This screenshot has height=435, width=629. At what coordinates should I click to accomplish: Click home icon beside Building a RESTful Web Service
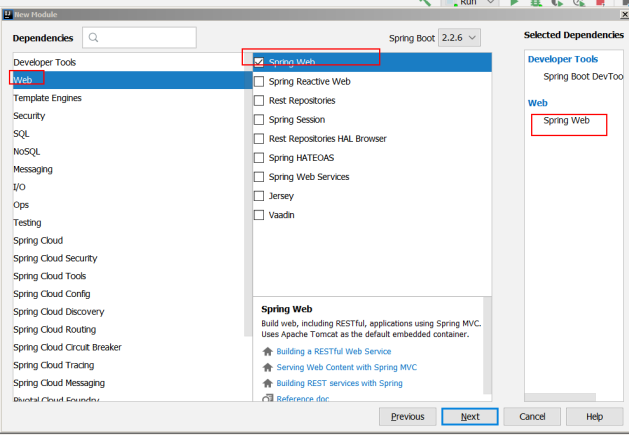[x=267, y=352]
